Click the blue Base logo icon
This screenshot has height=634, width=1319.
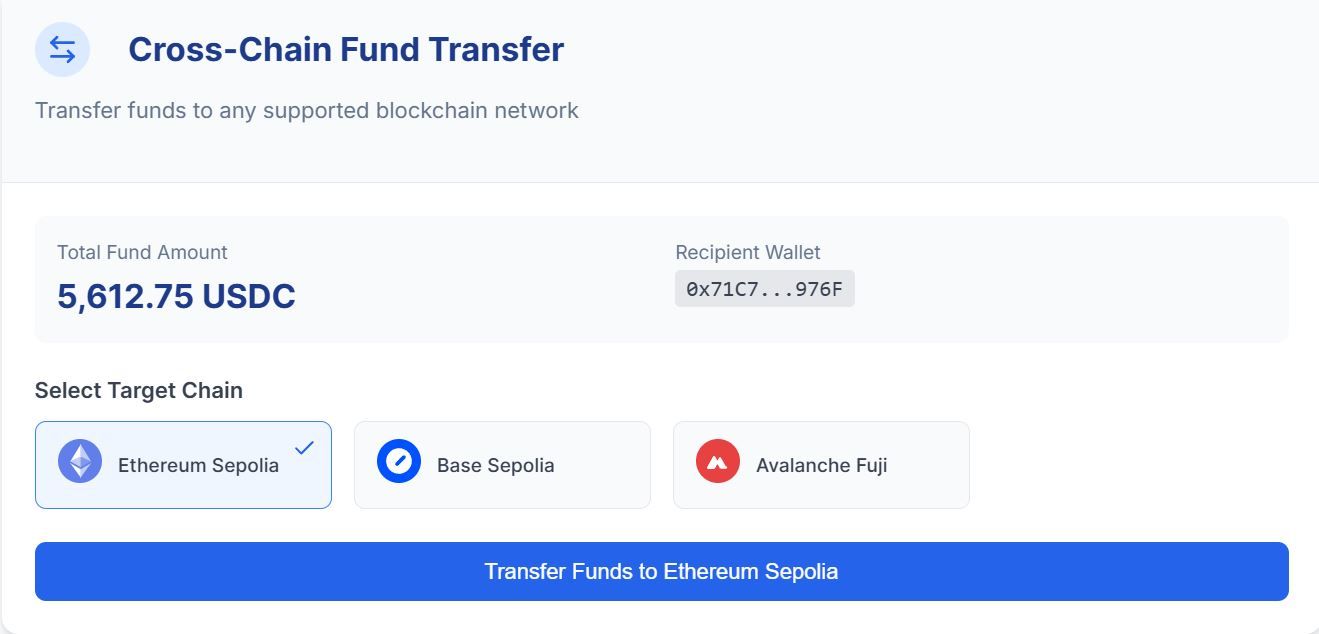[399, 462]
